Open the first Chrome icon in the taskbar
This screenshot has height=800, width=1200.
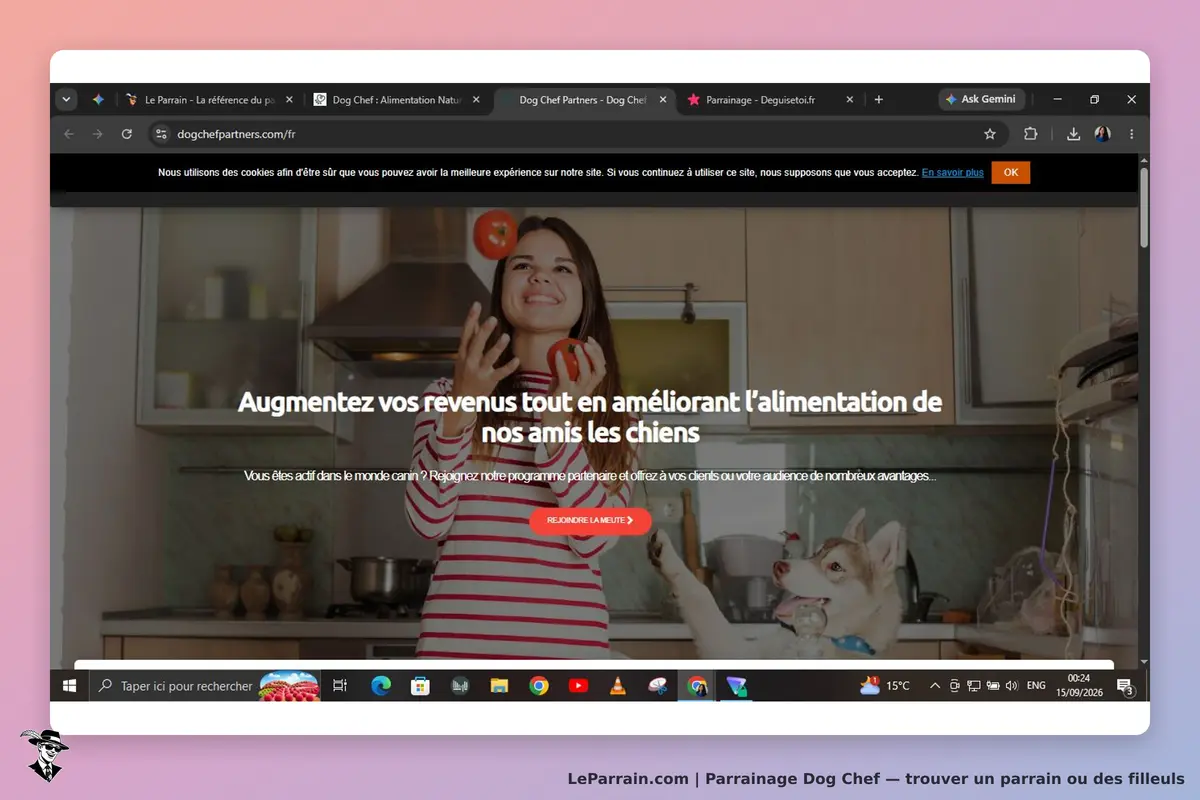539,686
